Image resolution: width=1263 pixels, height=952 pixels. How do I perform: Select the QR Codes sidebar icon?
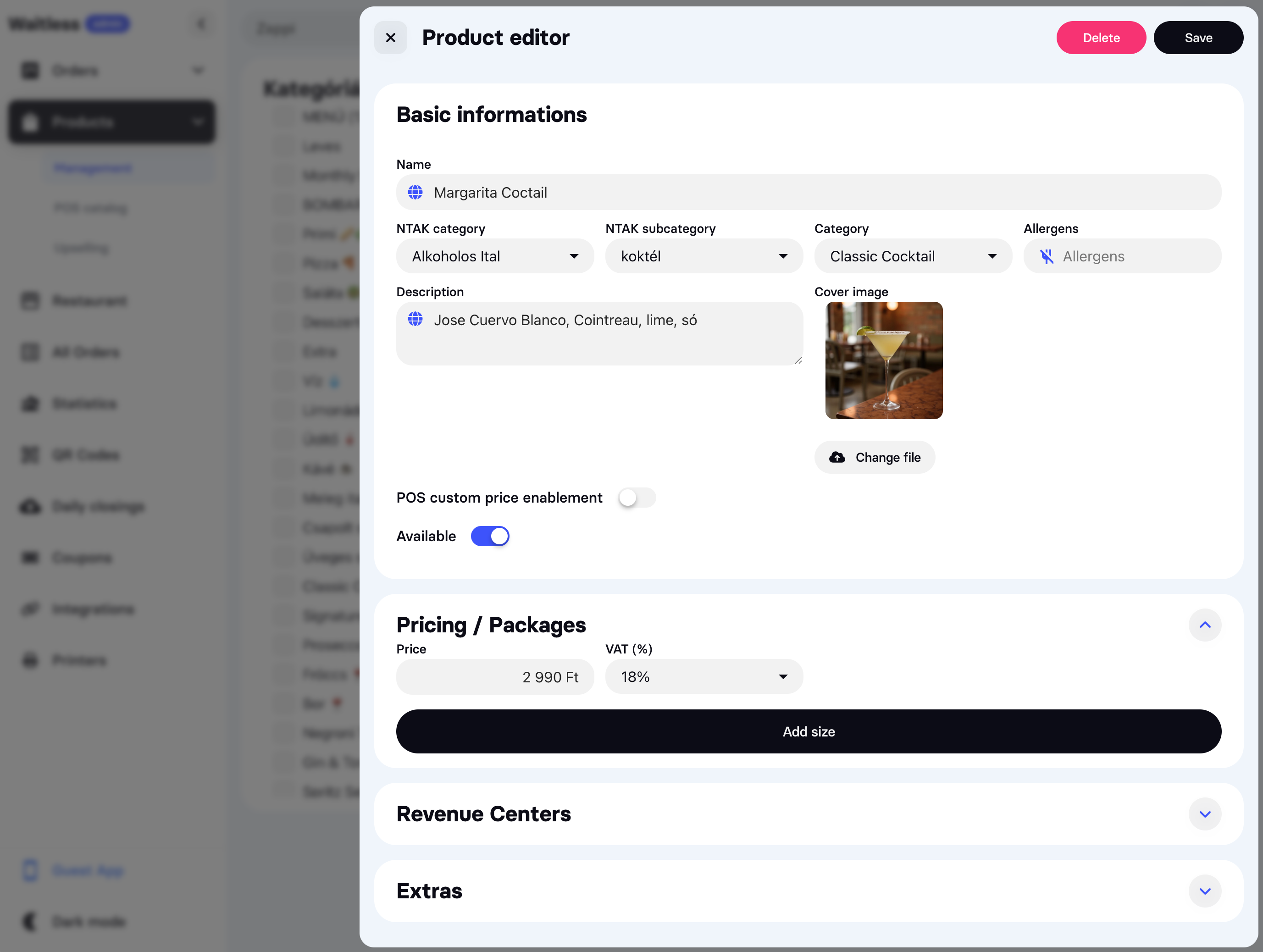pos(30,454)
